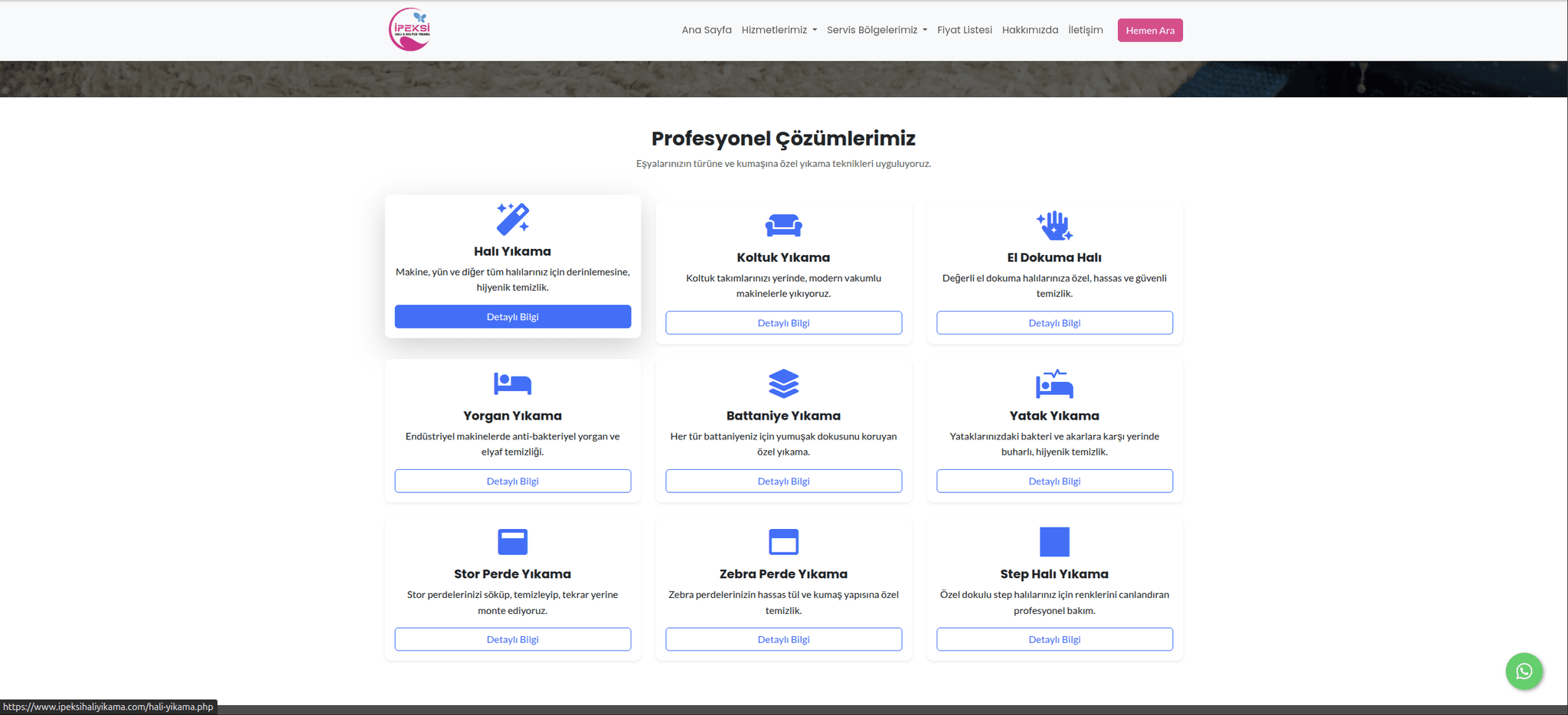Screen dimensions: 1568x715
Task: Click Detaylı Bilgi under Battaniye Yıkama
Action: [783, 482]
